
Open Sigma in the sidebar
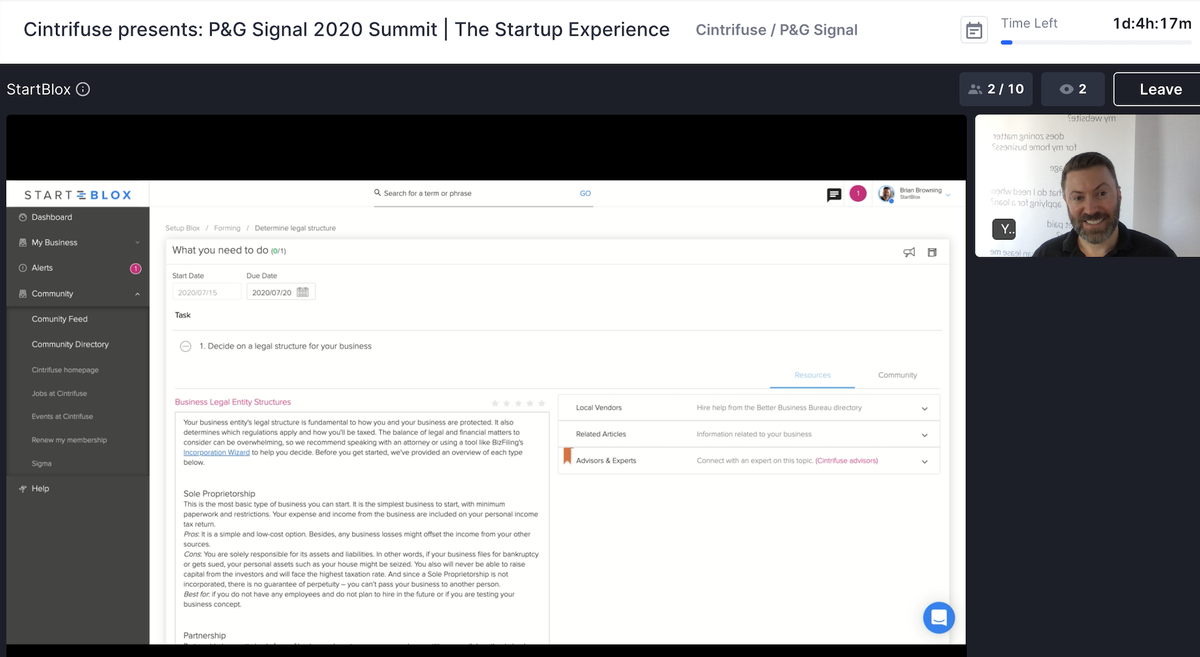pos(41,464)
